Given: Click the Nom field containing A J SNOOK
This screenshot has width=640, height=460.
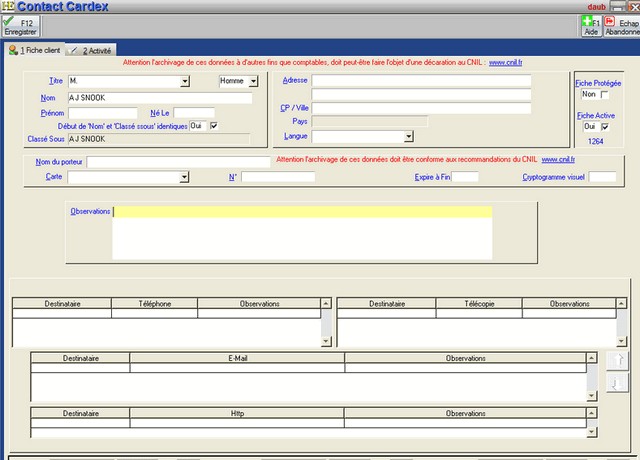Looking at the screenshot, I should (x=160, y=98).
